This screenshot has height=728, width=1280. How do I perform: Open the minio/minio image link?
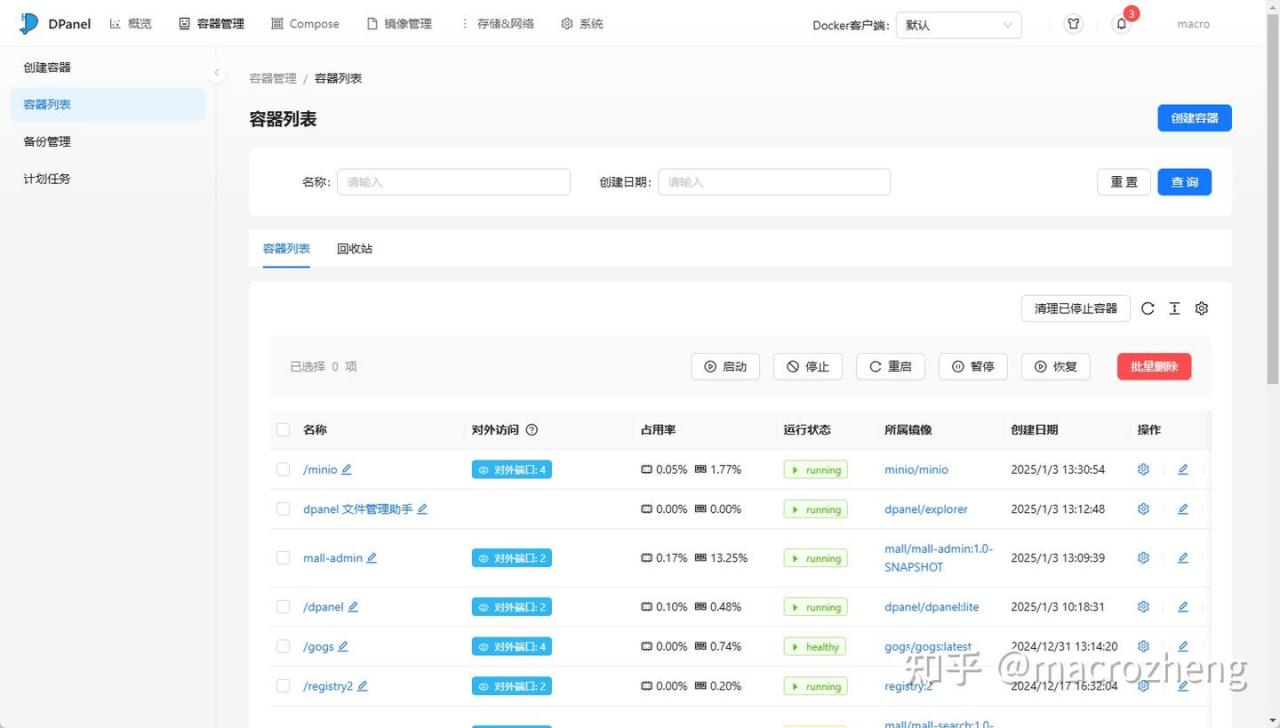pos(916,469)
